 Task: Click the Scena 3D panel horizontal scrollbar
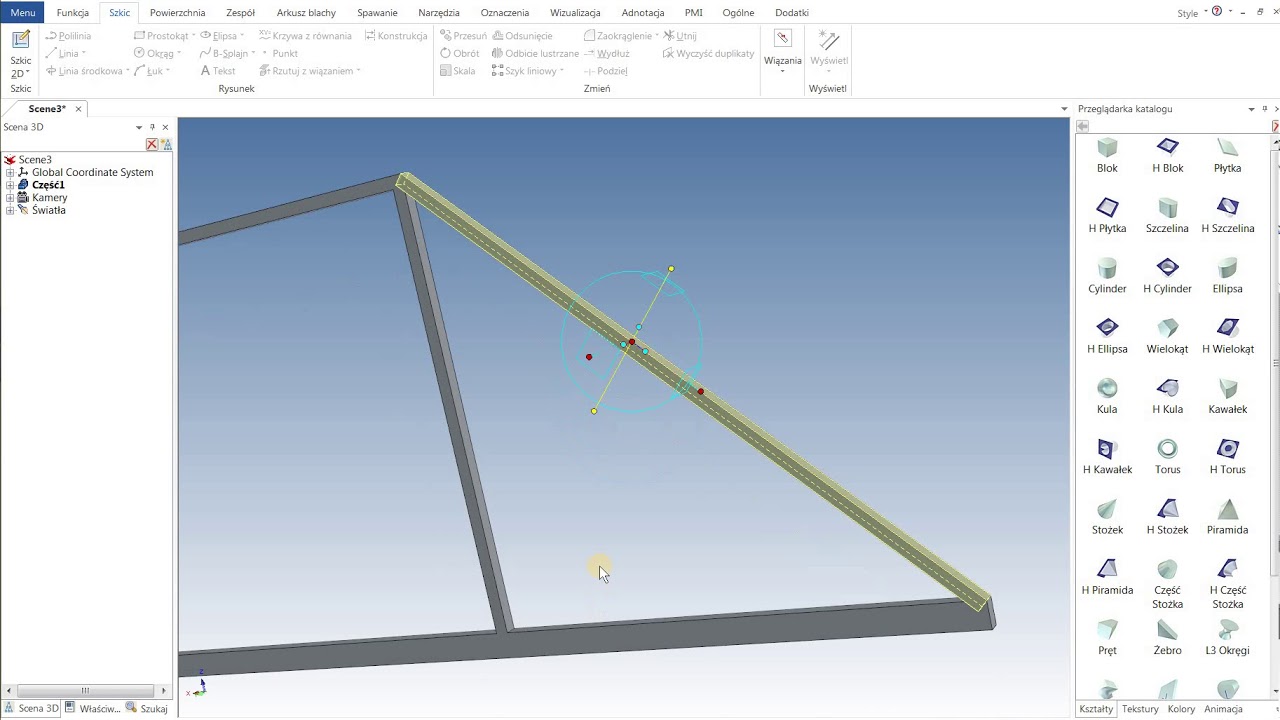click(x=85, y=690)
